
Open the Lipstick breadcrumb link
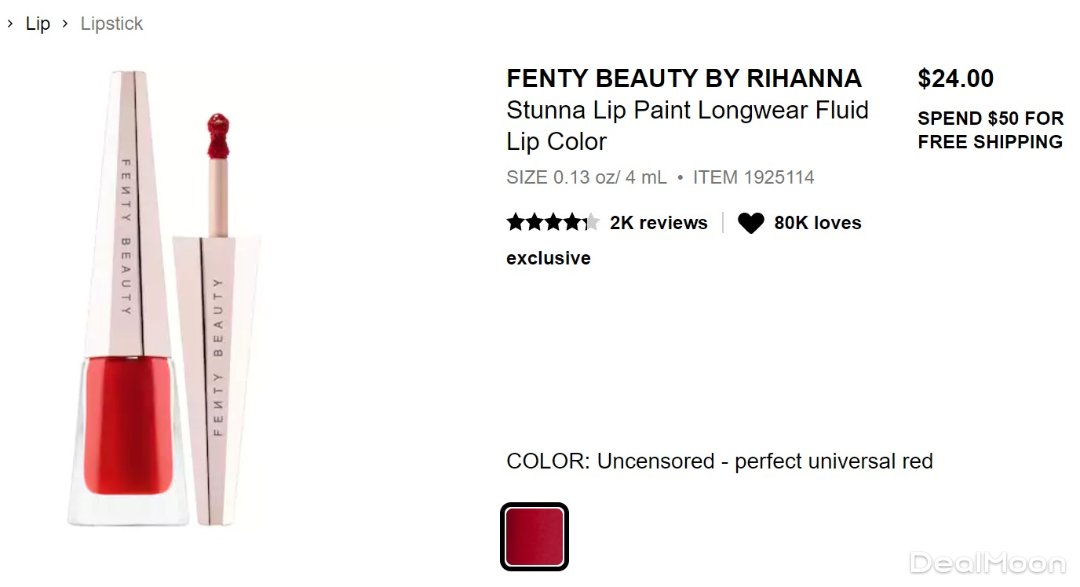[x=112, y=24]
